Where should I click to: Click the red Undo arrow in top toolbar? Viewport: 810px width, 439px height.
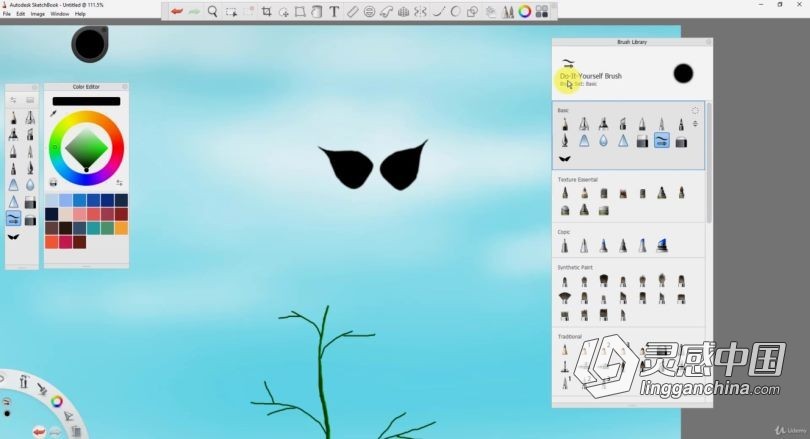coord(177,11)
